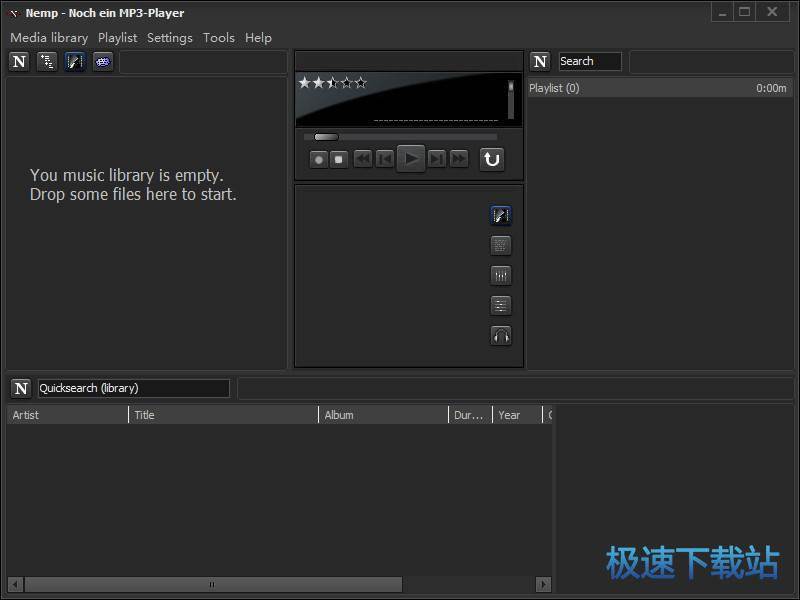Open the headphones icon in the side panel
This screenshot has height=600, width=800.
[x=501, y=336]
